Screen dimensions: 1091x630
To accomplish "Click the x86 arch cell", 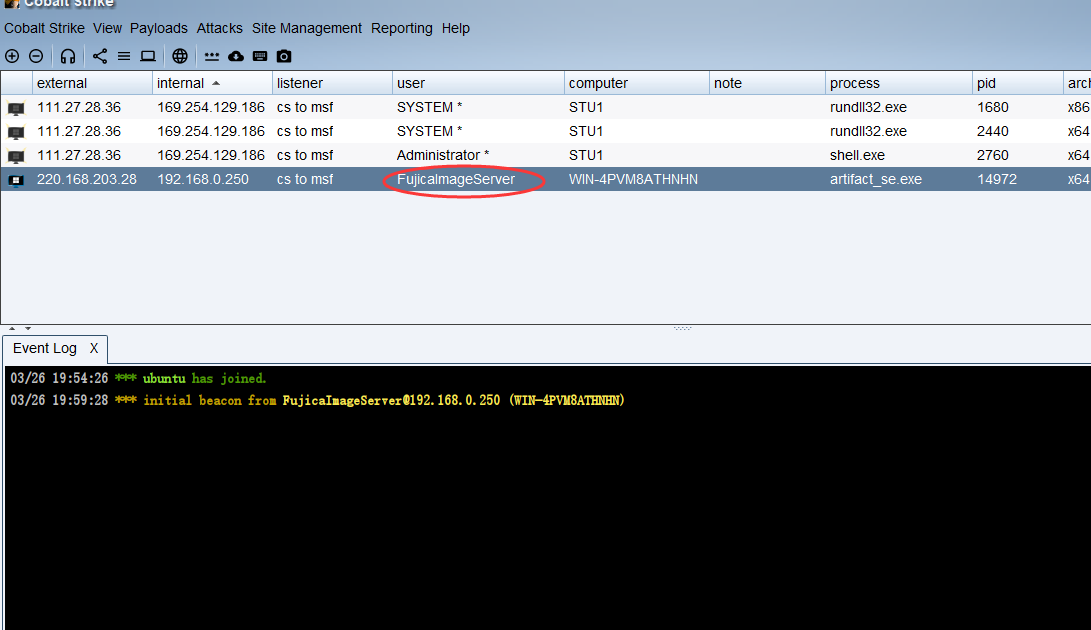I will [x=1078, y=107].
